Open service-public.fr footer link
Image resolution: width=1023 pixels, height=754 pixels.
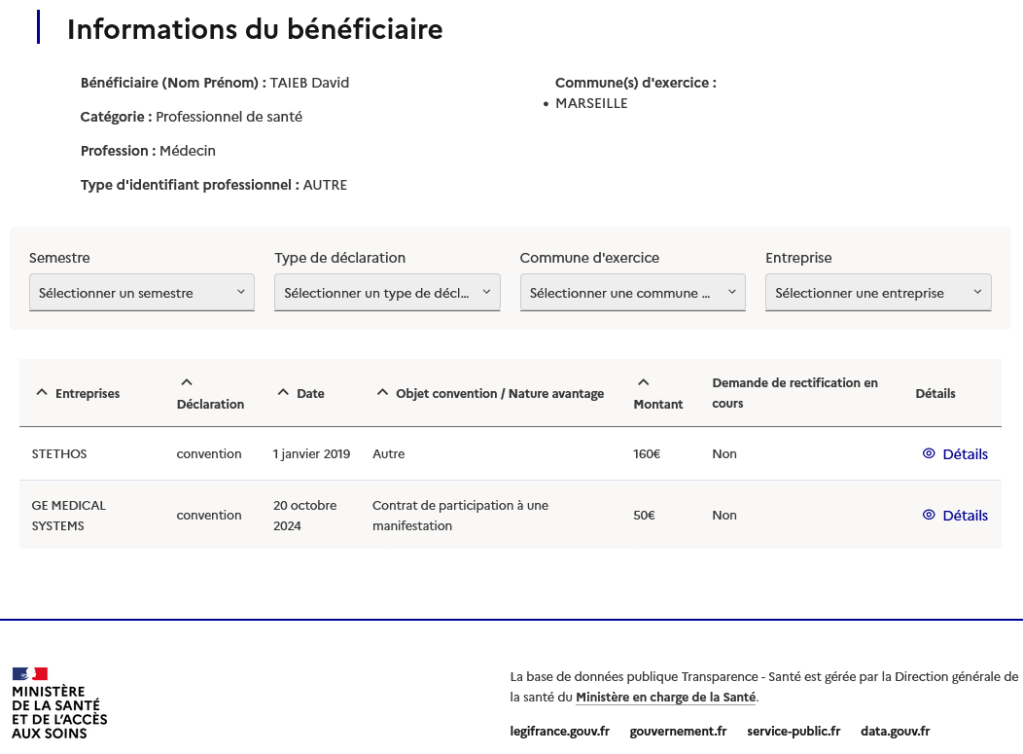pos(793,731)
